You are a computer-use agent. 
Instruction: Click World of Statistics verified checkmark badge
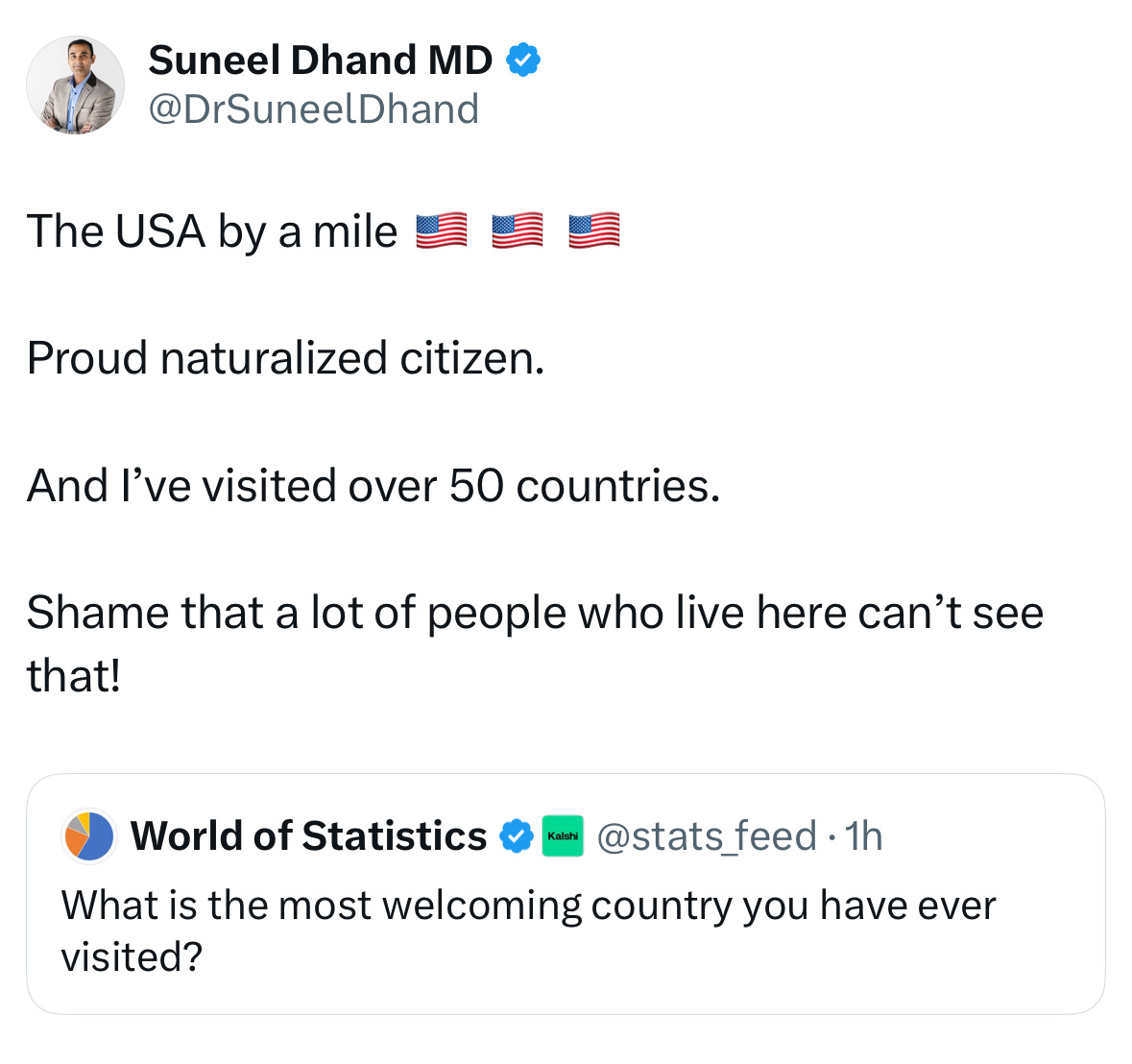[x=517, y=835]
